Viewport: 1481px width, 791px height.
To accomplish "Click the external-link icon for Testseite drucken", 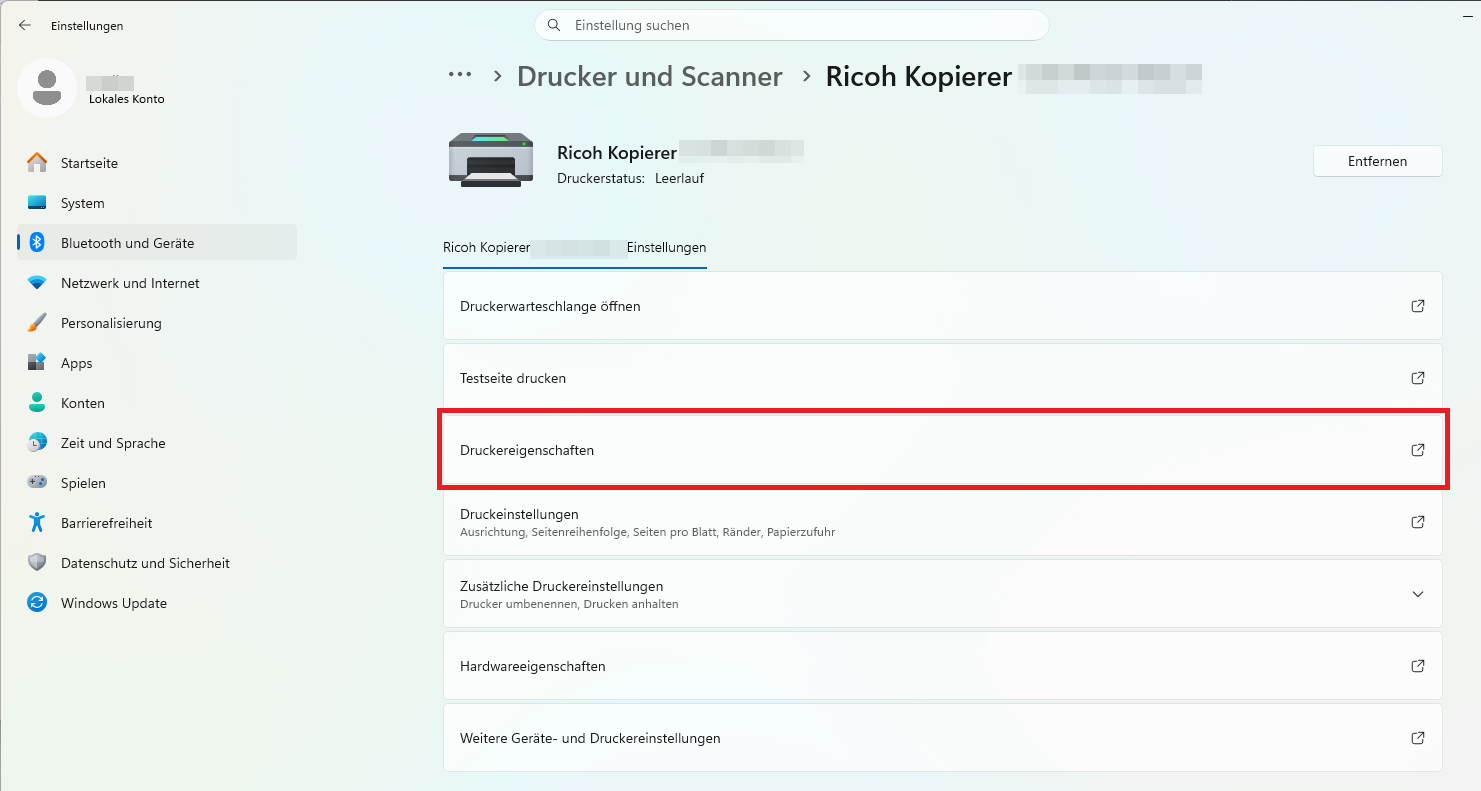I will pyautogui.click(x=1417, y=378).
